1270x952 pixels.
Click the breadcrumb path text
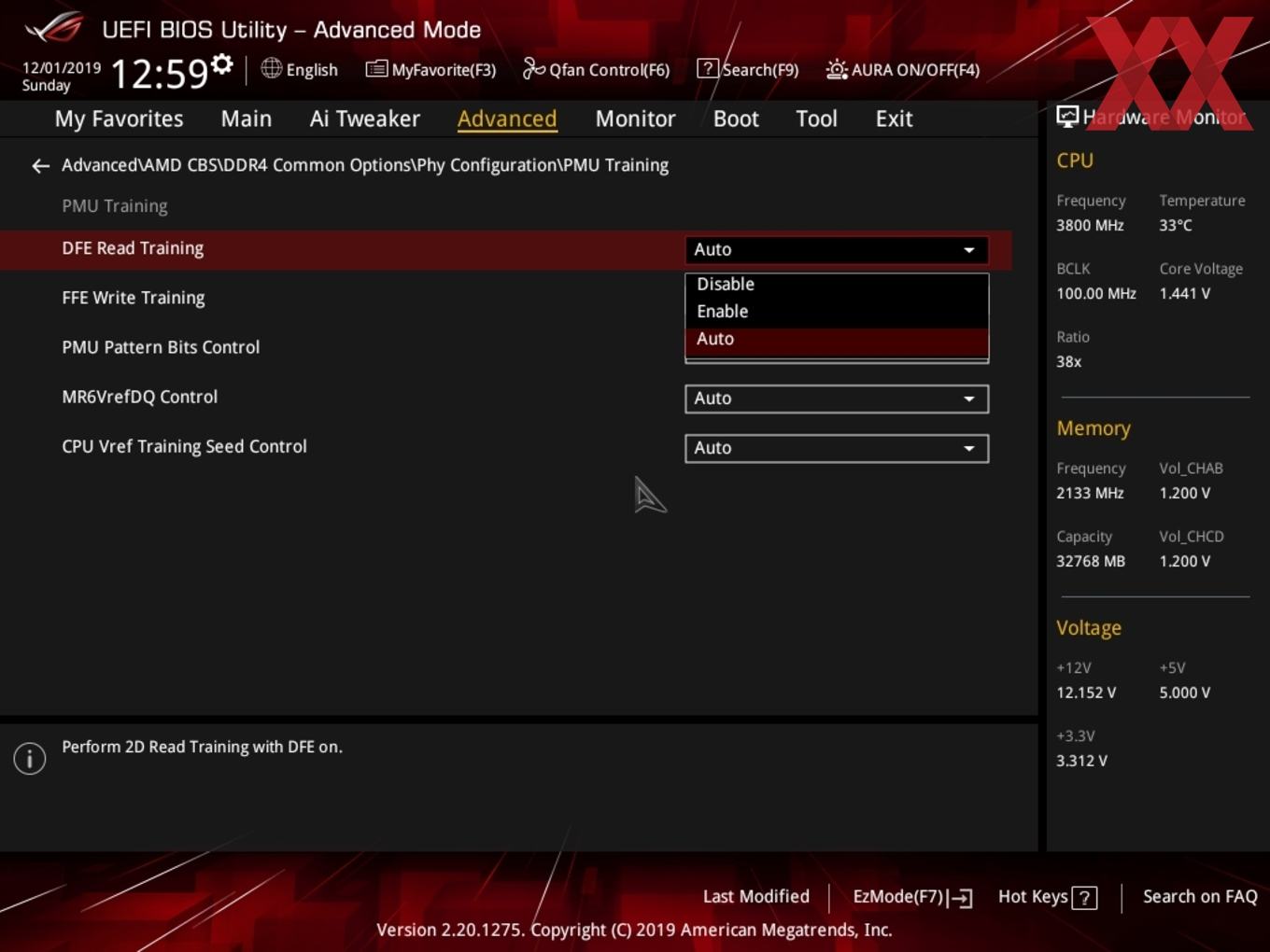point(365,165)
